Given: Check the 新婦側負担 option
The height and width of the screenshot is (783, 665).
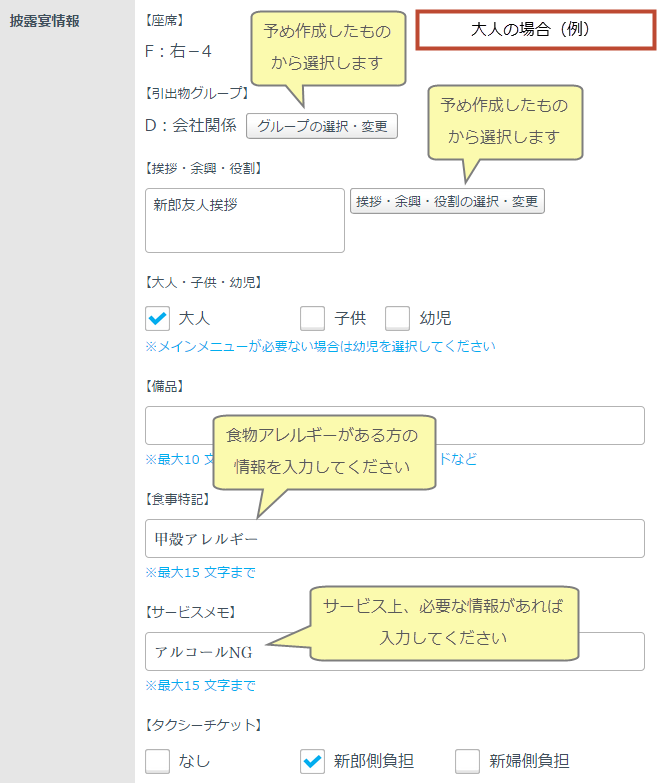Looking at the screenshot, I should tap(468, 761).
